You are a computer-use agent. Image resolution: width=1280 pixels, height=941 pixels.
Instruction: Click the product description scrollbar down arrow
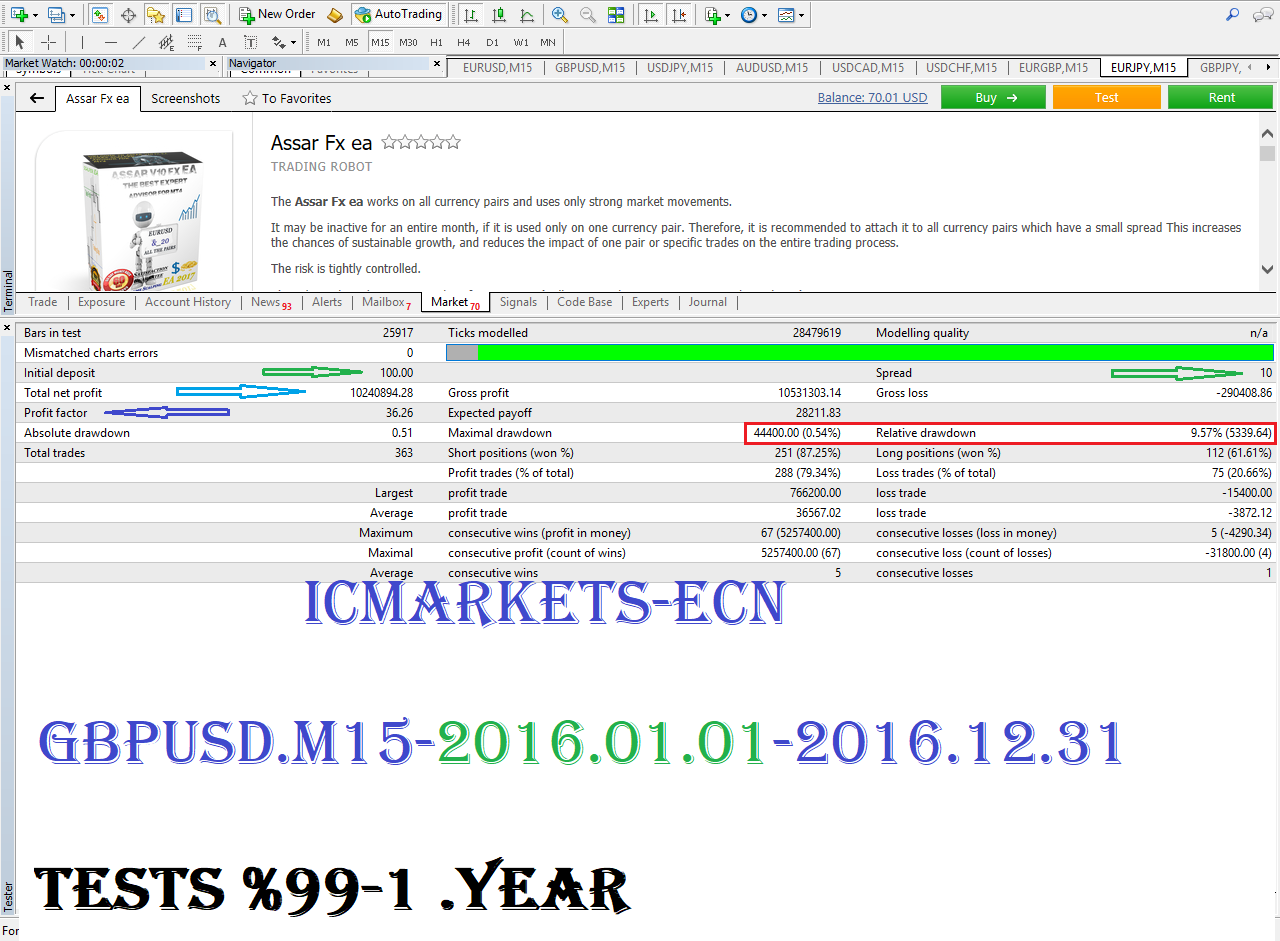click(x=1267, y=270)
